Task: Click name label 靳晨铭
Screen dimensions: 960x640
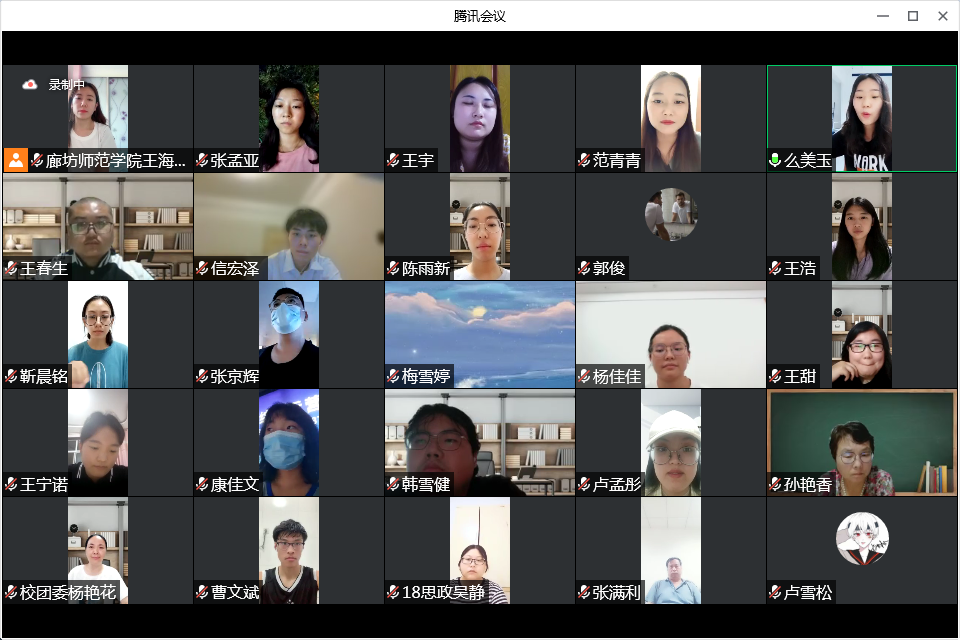Action: [x=43, y=376]
